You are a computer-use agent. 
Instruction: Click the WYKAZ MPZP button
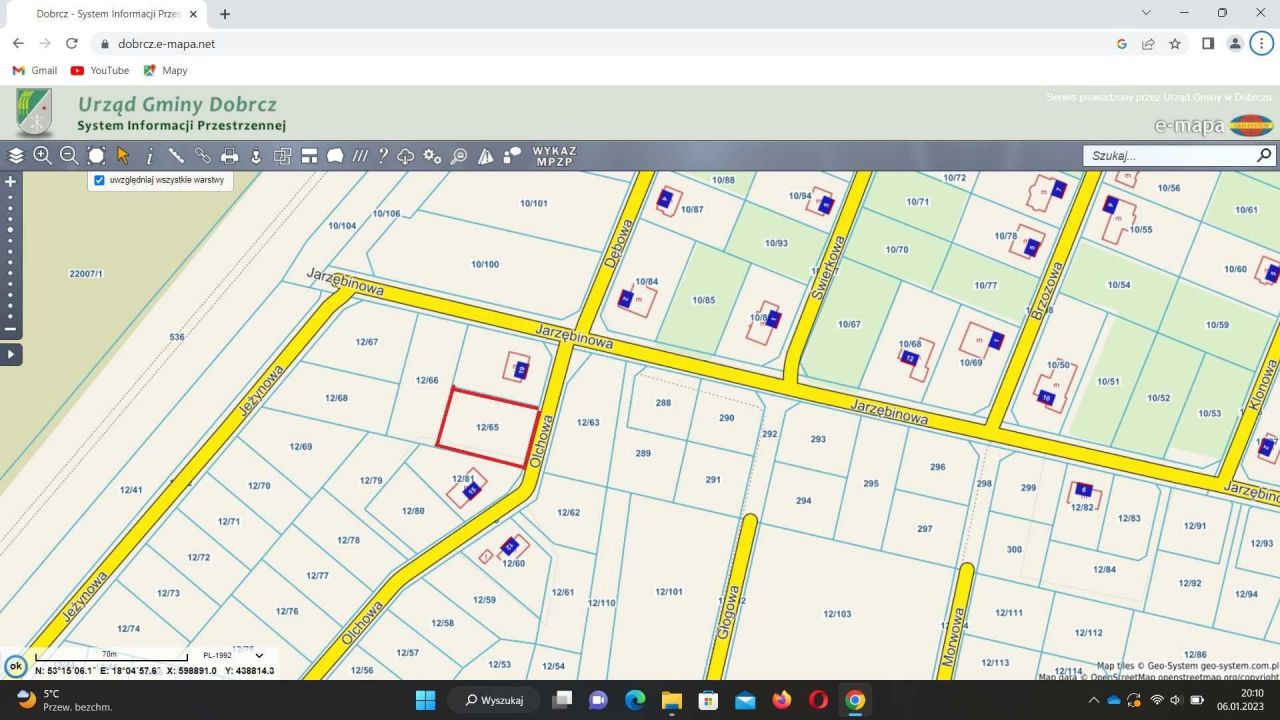click(x=554, y=156)
